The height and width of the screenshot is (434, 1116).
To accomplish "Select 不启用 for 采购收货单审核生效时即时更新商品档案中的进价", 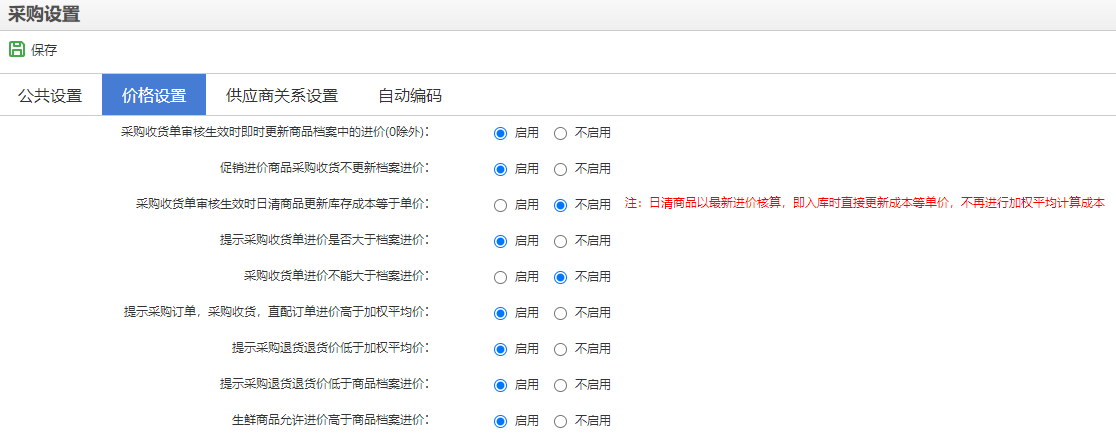I will point(560,133).
